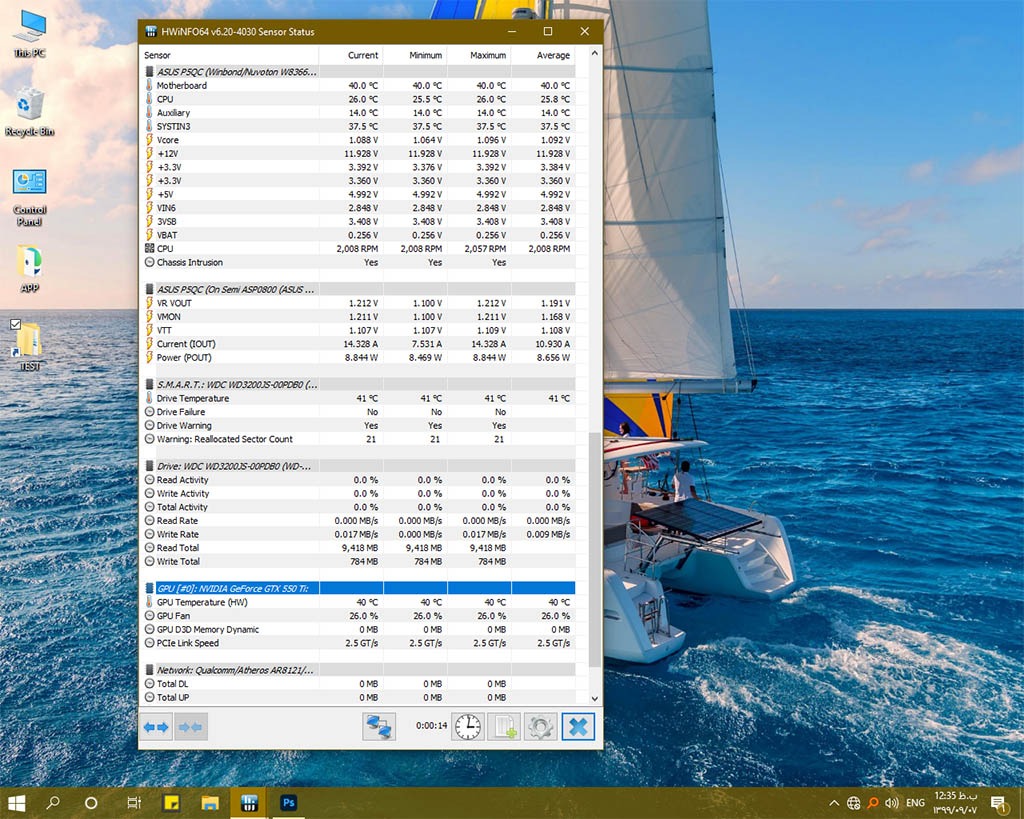Click the Maximum column header

(487, 56)
